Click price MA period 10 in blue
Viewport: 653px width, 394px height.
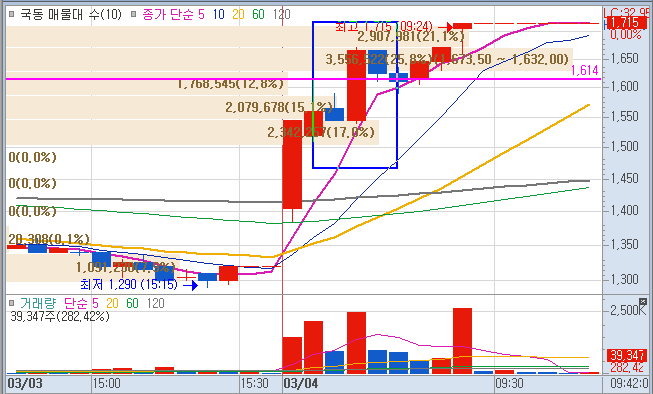[x=219, y=15]
